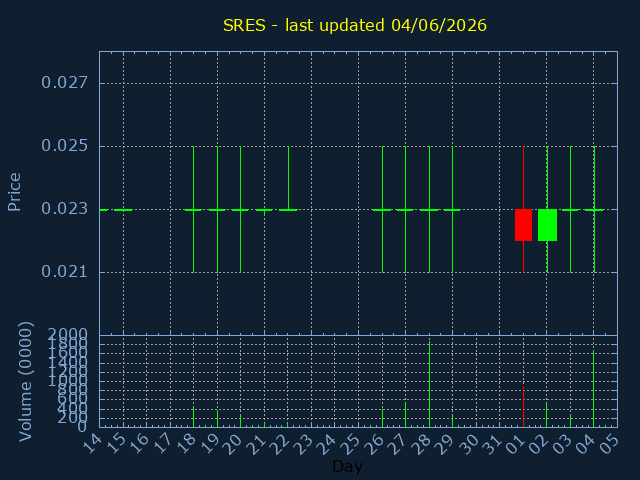
Task: Click the Price y-axis title
Action: coord(14,192)
